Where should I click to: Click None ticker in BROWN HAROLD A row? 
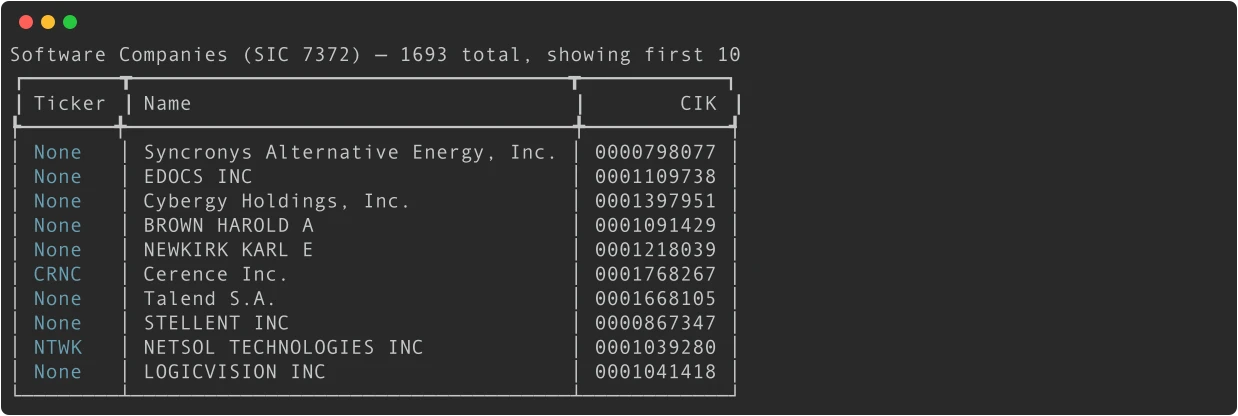[58, 225]
